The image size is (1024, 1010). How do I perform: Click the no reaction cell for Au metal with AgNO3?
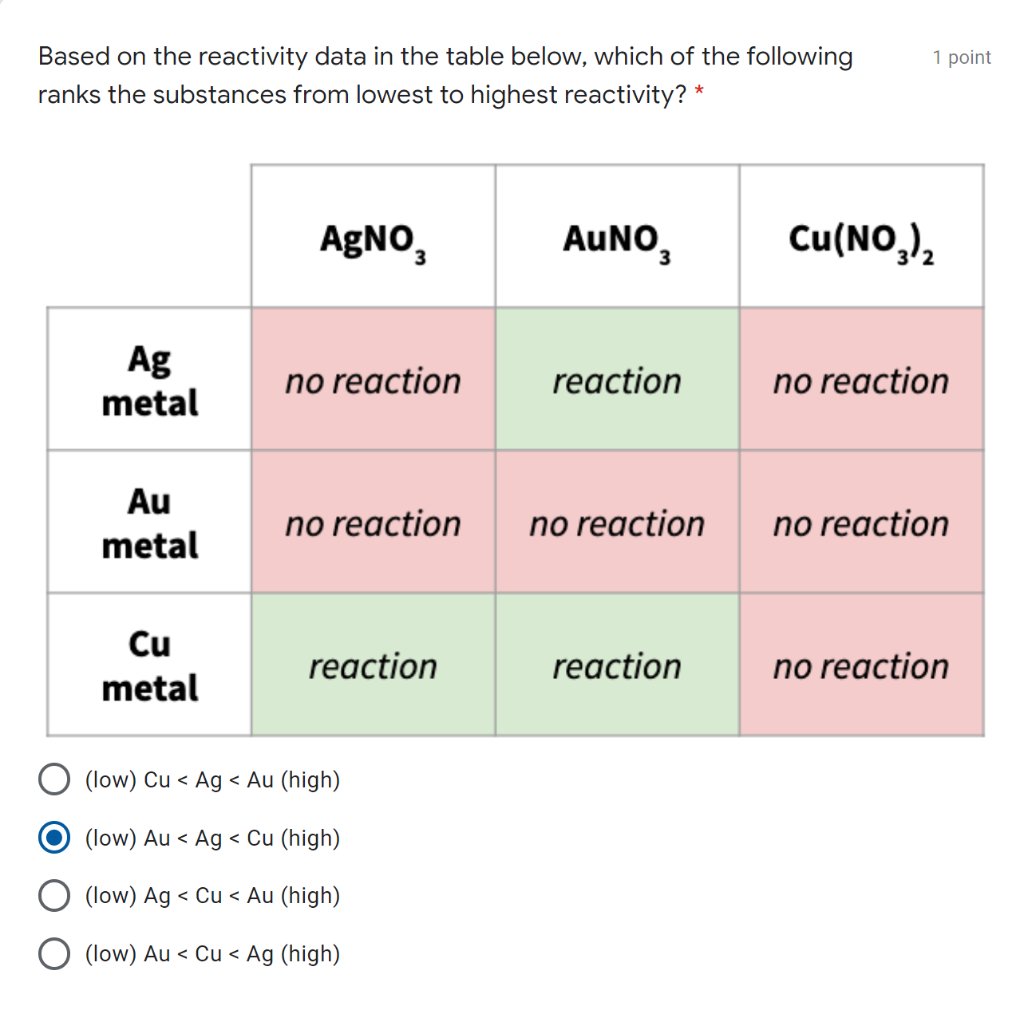[372, 523]
